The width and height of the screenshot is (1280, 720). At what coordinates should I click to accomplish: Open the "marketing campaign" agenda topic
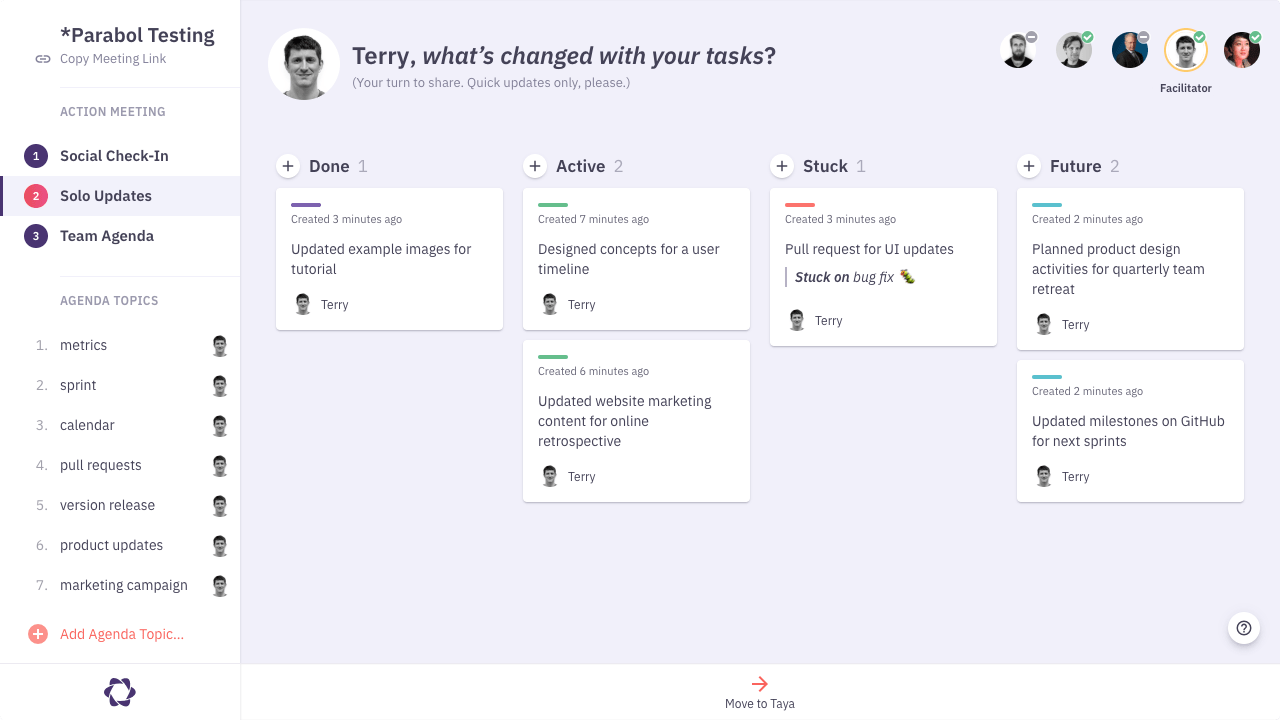(x=124, y=585)
